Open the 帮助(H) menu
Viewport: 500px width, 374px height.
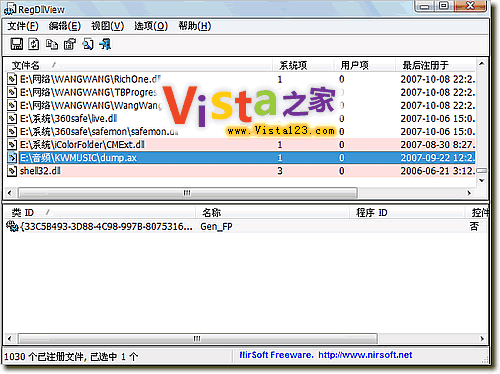pyautogui.click(x=195, y=26)
